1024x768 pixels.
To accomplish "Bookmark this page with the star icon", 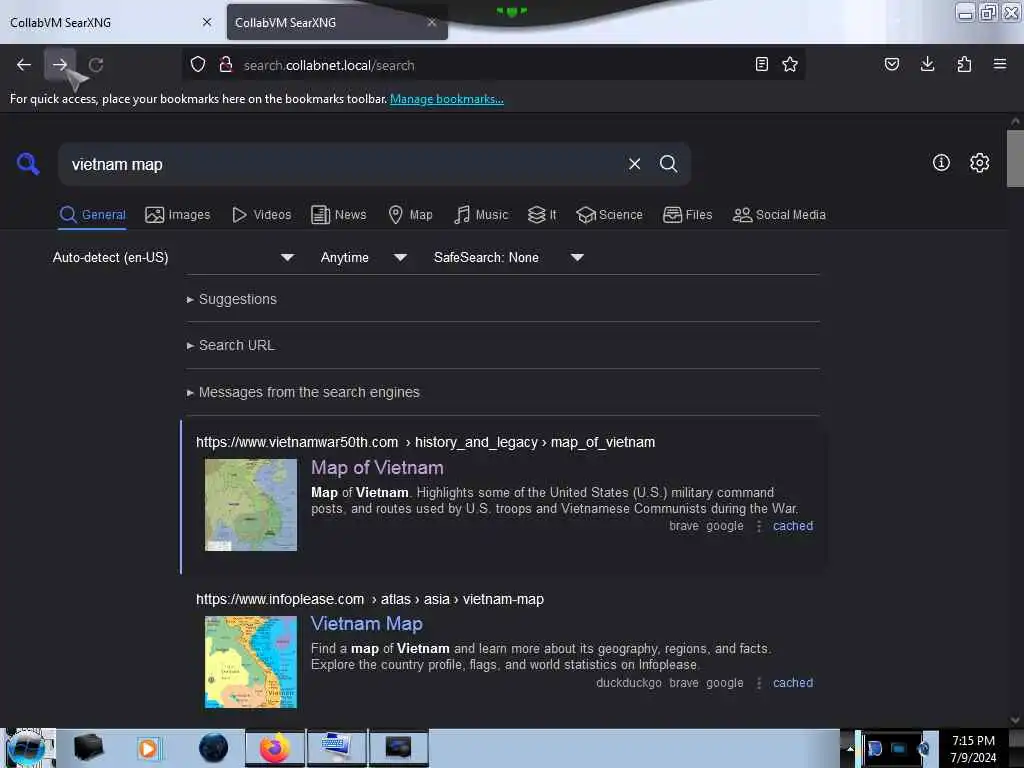I will click(790, 64).
